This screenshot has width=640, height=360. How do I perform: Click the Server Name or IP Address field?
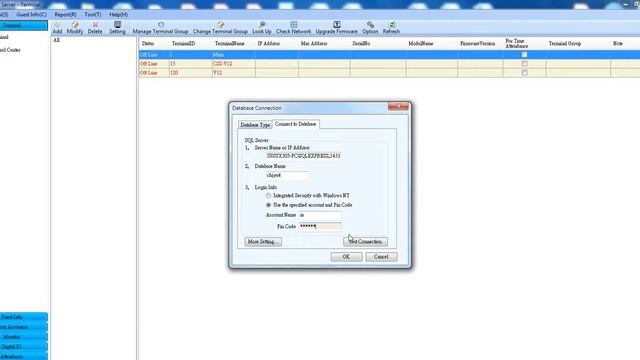303,156
